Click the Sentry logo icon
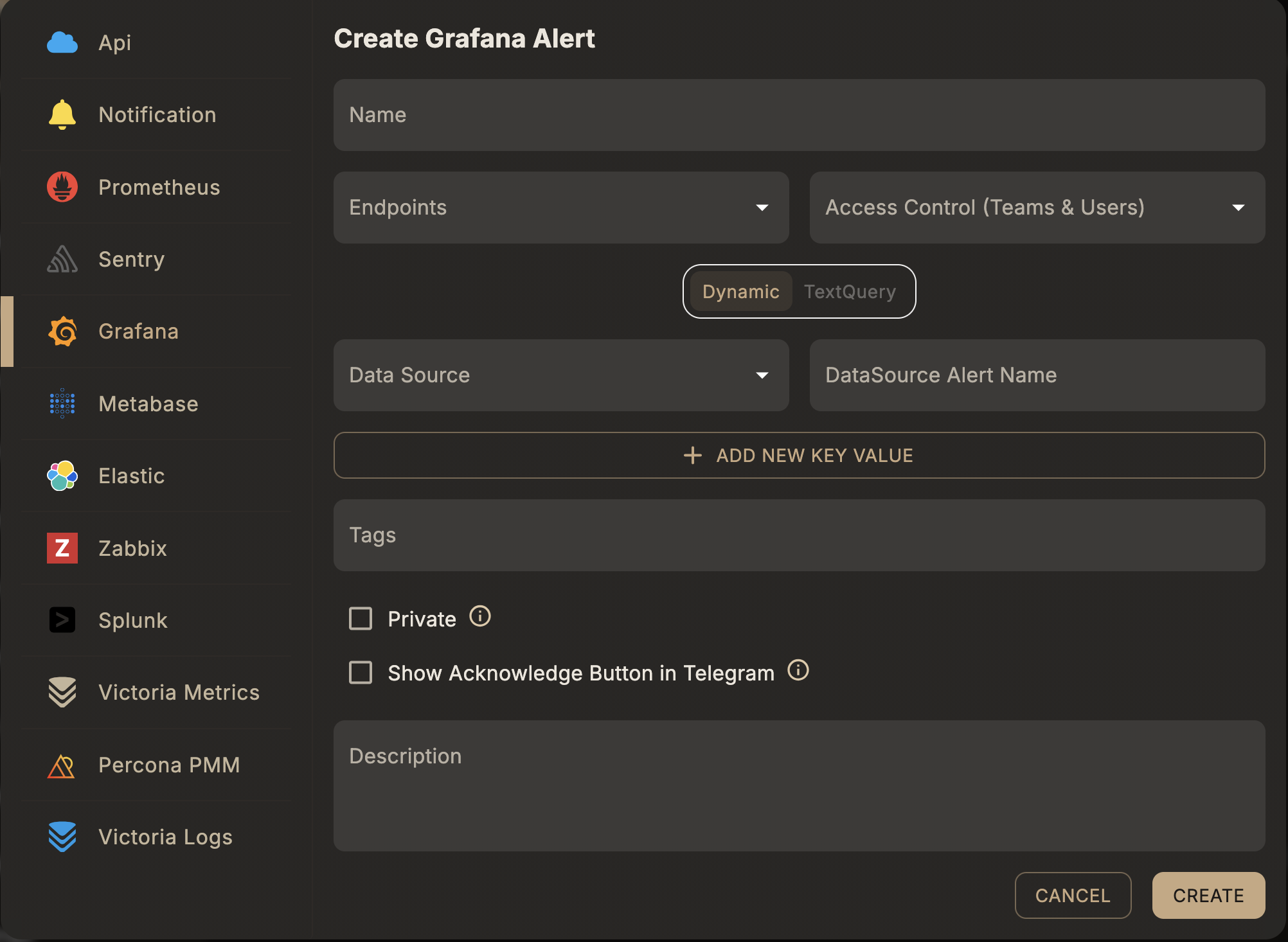 [62, 259]
